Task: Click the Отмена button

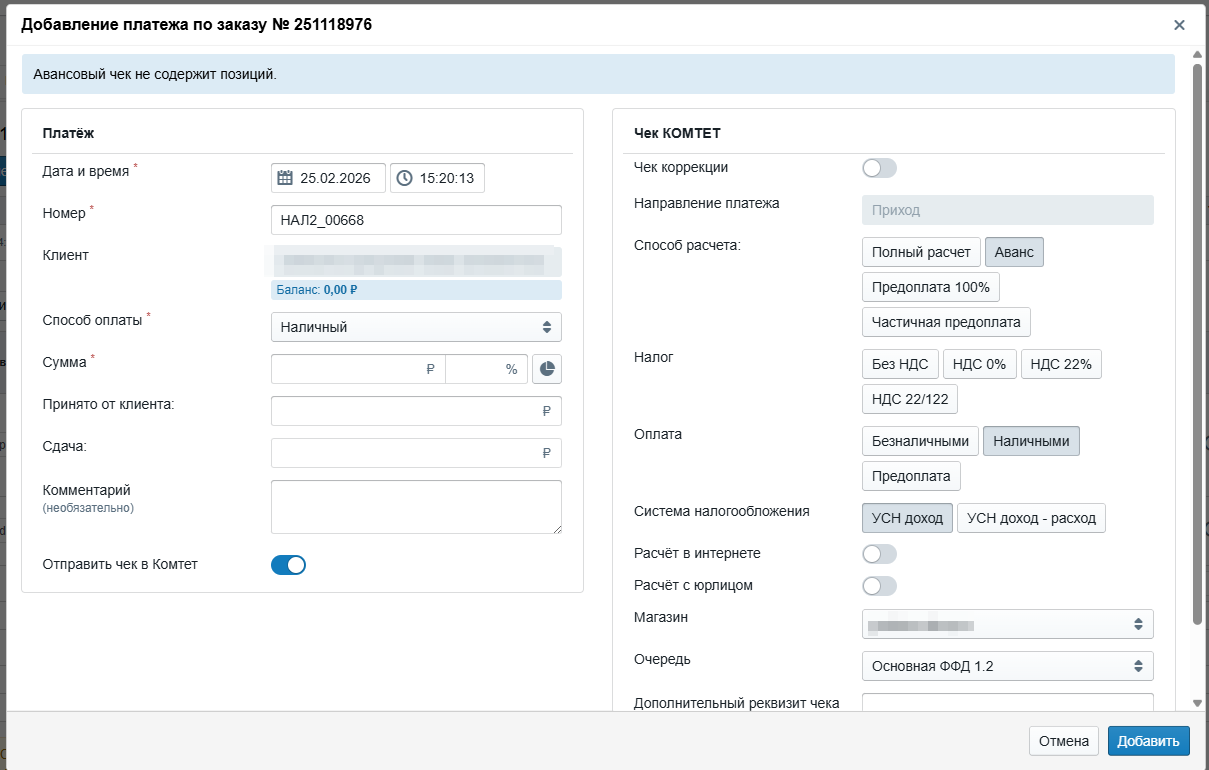Action: (x=1064, y=741)
